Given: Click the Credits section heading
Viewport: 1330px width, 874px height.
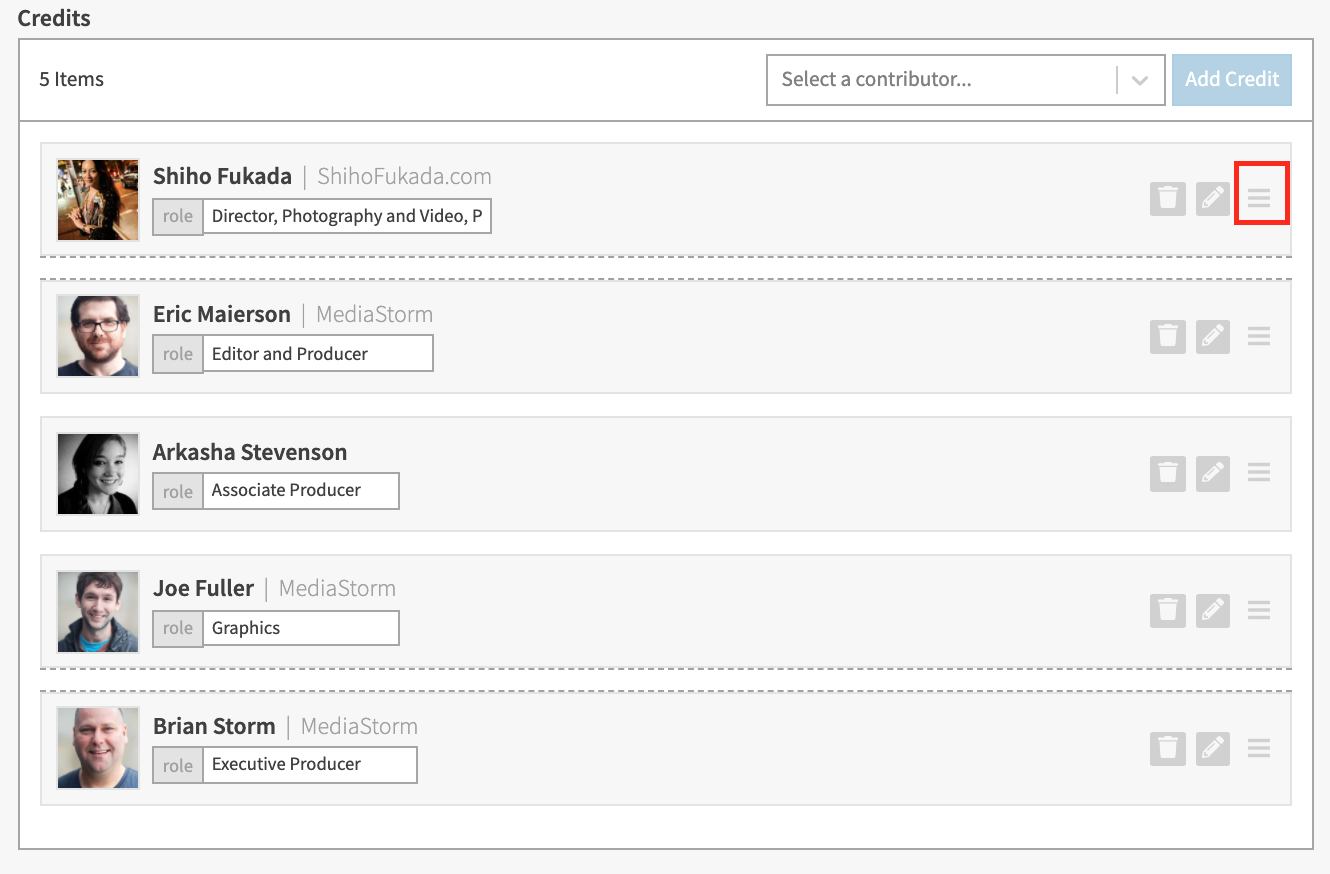Looking at the screenshot, I should (x=54, y=18).
